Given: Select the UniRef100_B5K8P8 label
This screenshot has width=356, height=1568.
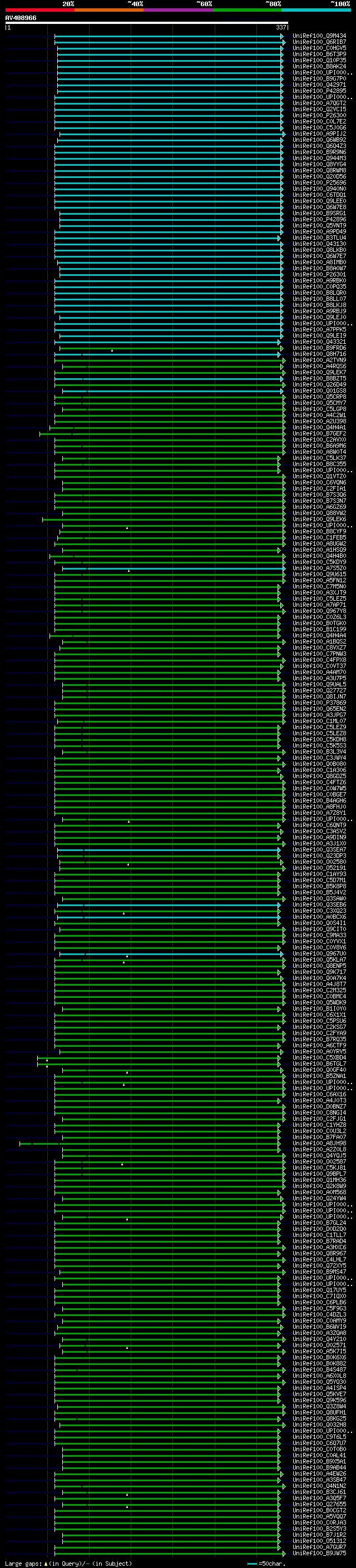Looking at the screenshot, I should [x=319, y=886].
